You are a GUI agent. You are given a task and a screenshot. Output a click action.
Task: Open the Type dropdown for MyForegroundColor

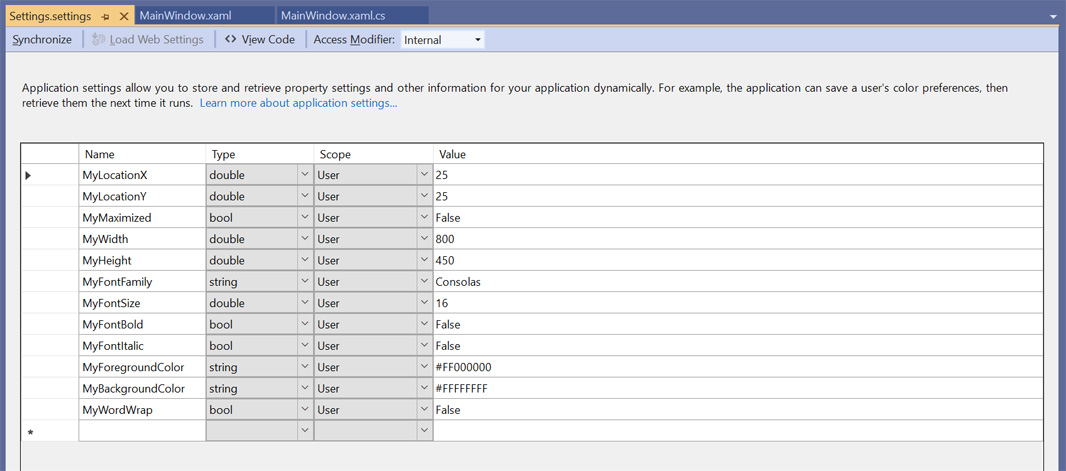[x=304, y=367]
